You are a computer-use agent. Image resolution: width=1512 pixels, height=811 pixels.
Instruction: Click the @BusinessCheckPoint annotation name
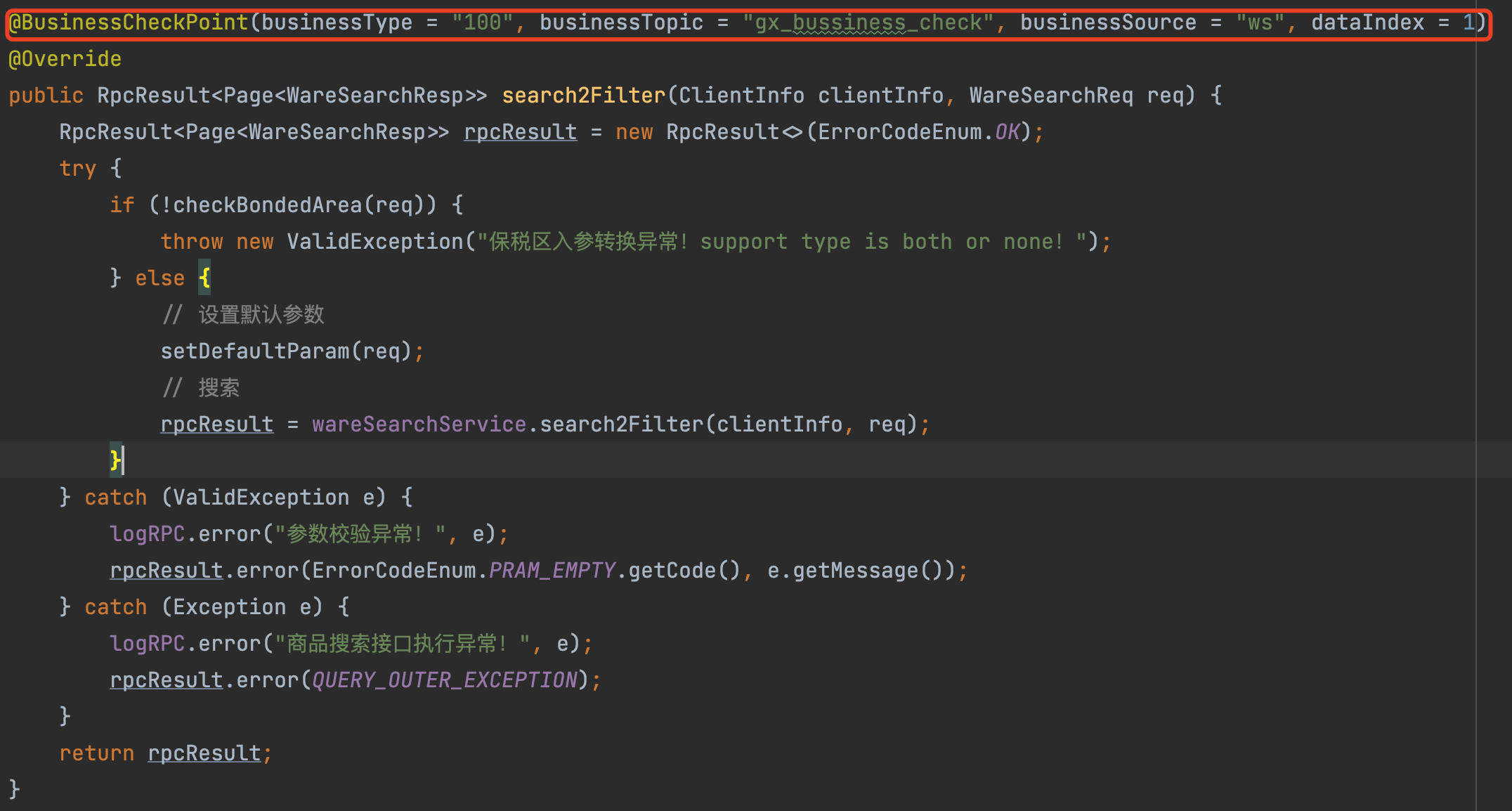pyautogui.click(x=129, y=22)
